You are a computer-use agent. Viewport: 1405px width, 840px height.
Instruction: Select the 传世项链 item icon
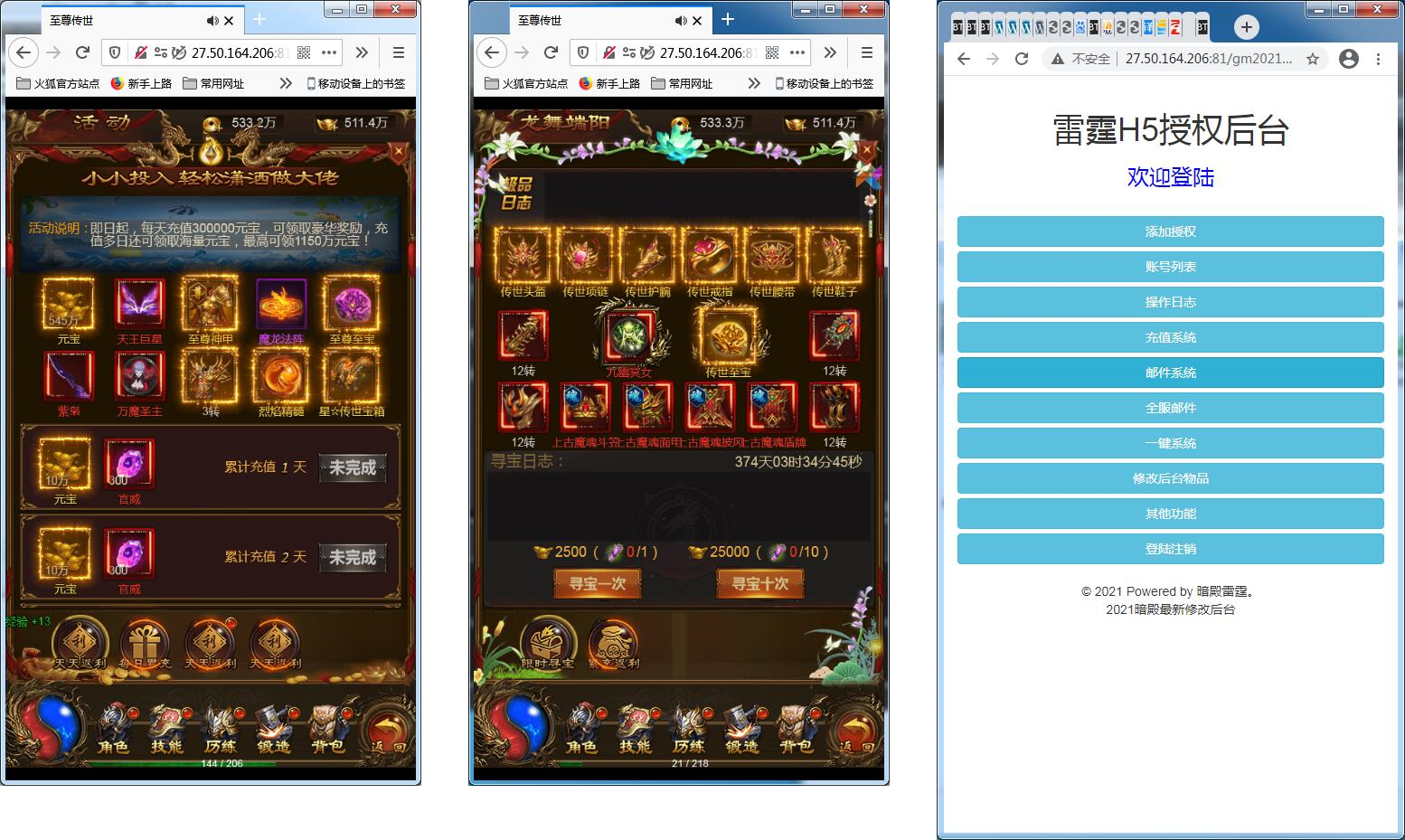coord(585,257)
